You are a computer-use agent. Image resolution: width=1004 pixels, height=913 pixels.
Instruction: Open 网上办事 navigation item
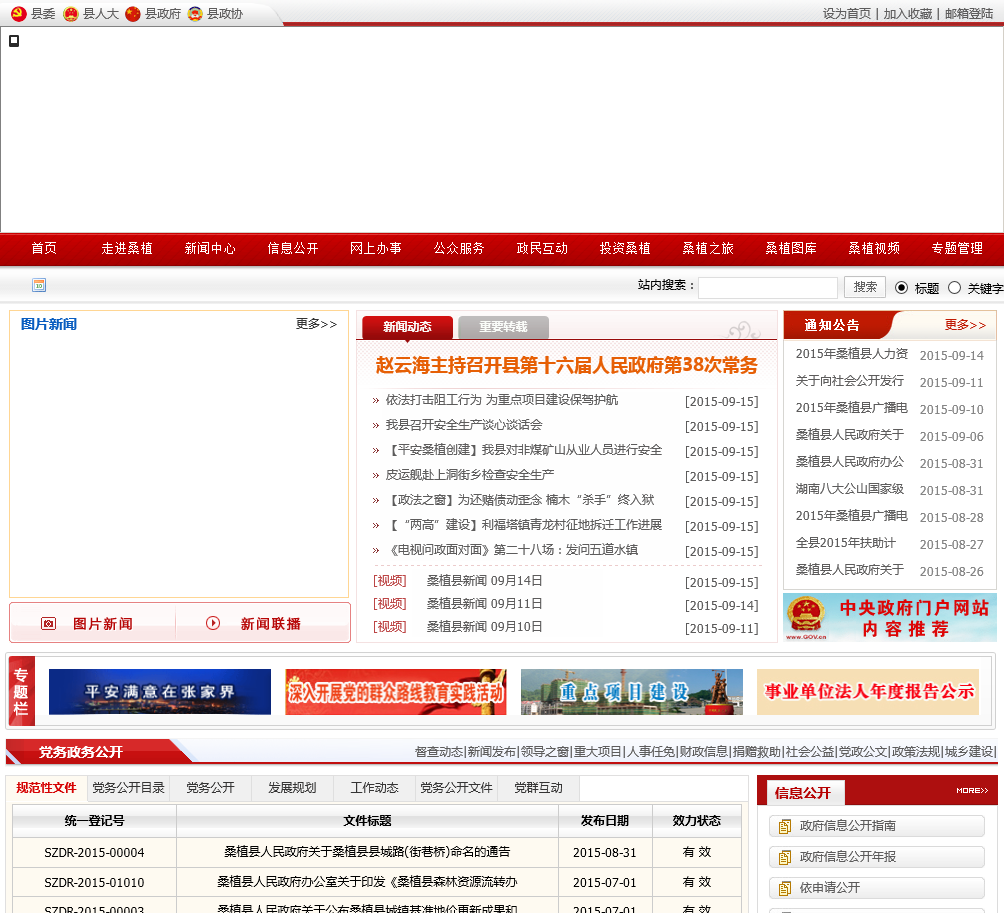(376, 248)
